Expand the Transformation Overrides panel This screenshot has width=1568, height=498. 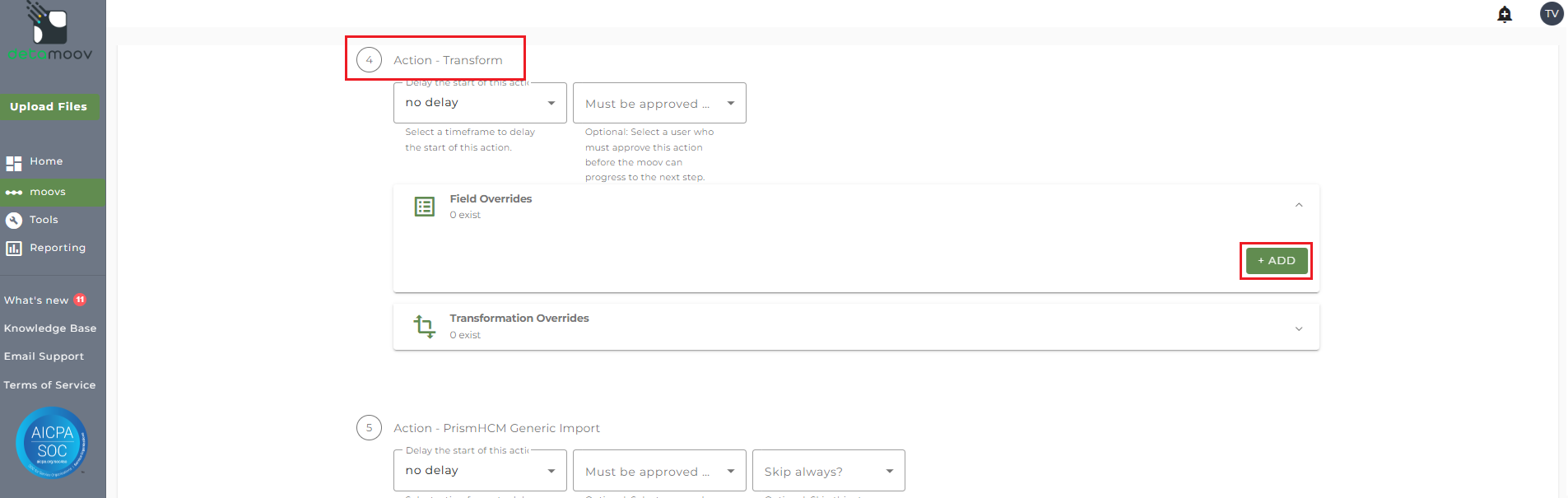(1299, 328)
